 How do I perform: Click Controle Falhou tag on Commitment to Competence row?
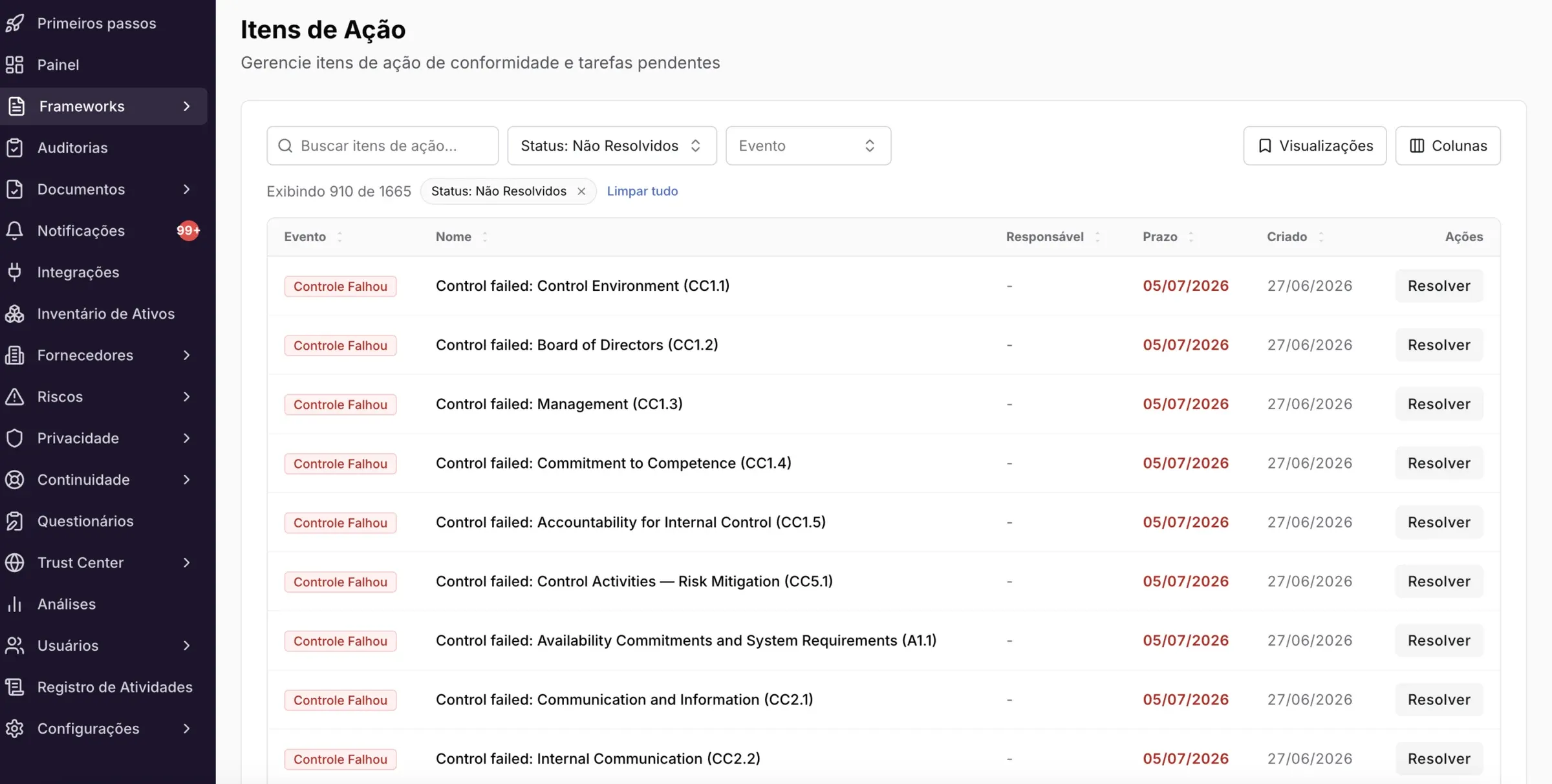(340, 463)
